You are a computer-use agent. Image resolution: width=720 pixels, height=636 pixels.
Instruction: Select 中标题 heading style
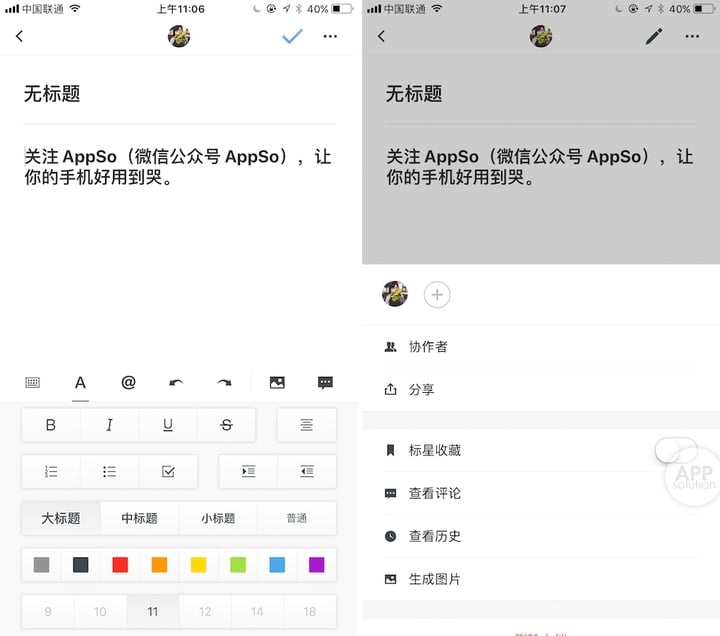click(140, 518)
